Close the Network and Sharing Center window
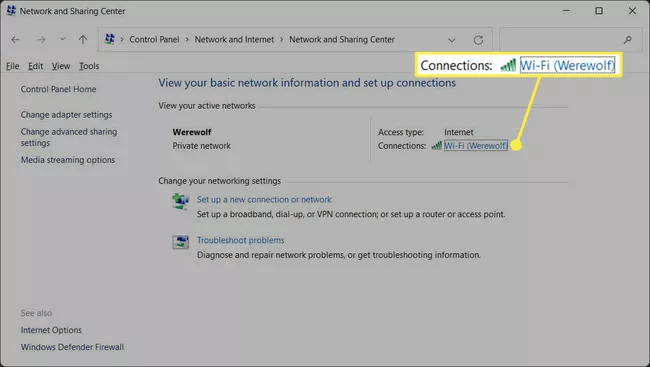 click(x=632, y=11)
